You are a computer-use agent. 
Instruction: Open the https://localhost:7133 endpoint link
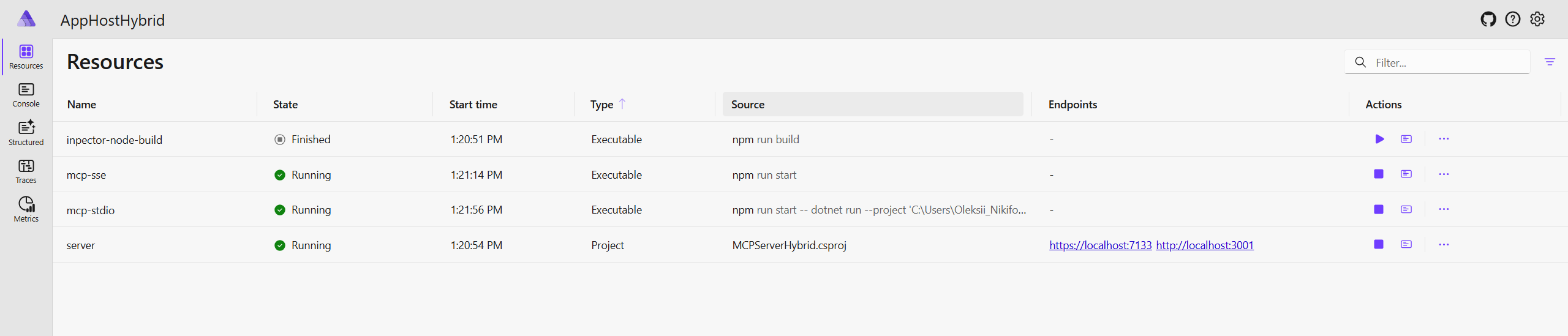1100,245
